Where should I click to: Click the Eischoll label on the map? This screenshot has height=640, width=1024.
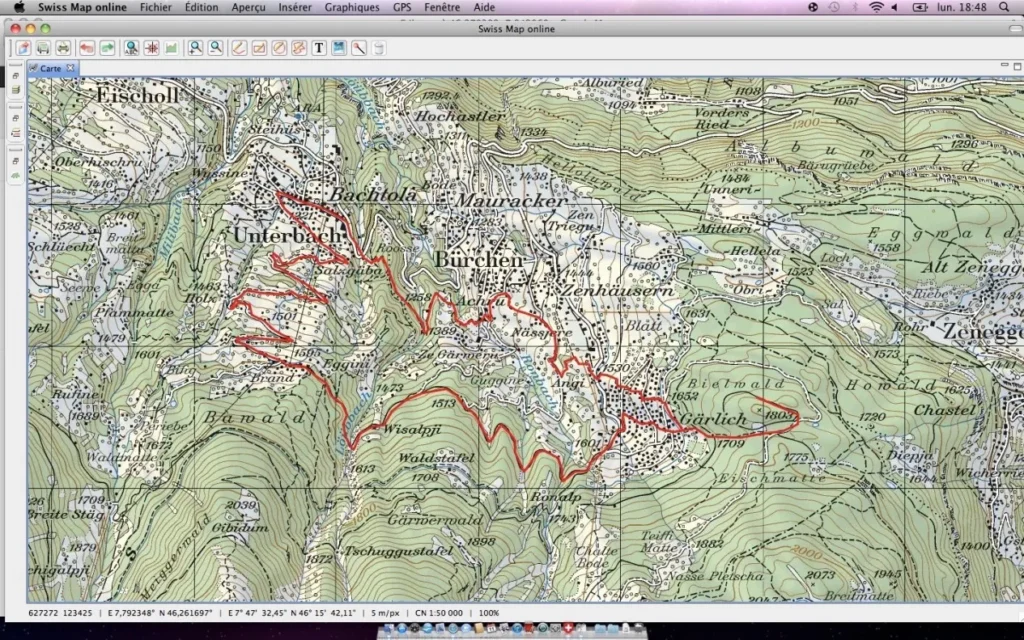(136, 95)
